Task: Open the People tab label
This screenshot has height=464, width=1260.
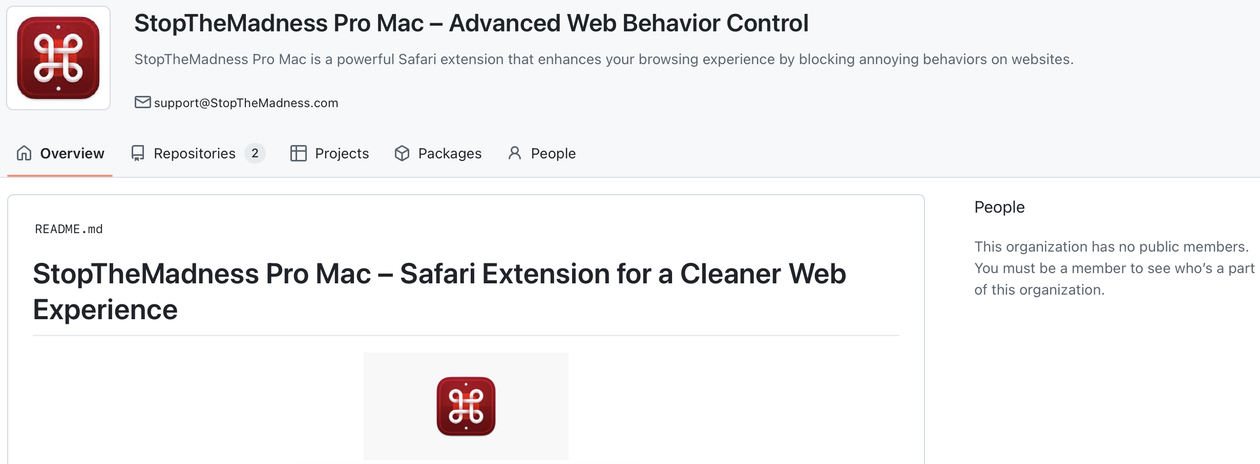Action: pyautogui.click(x=553, y=153)
